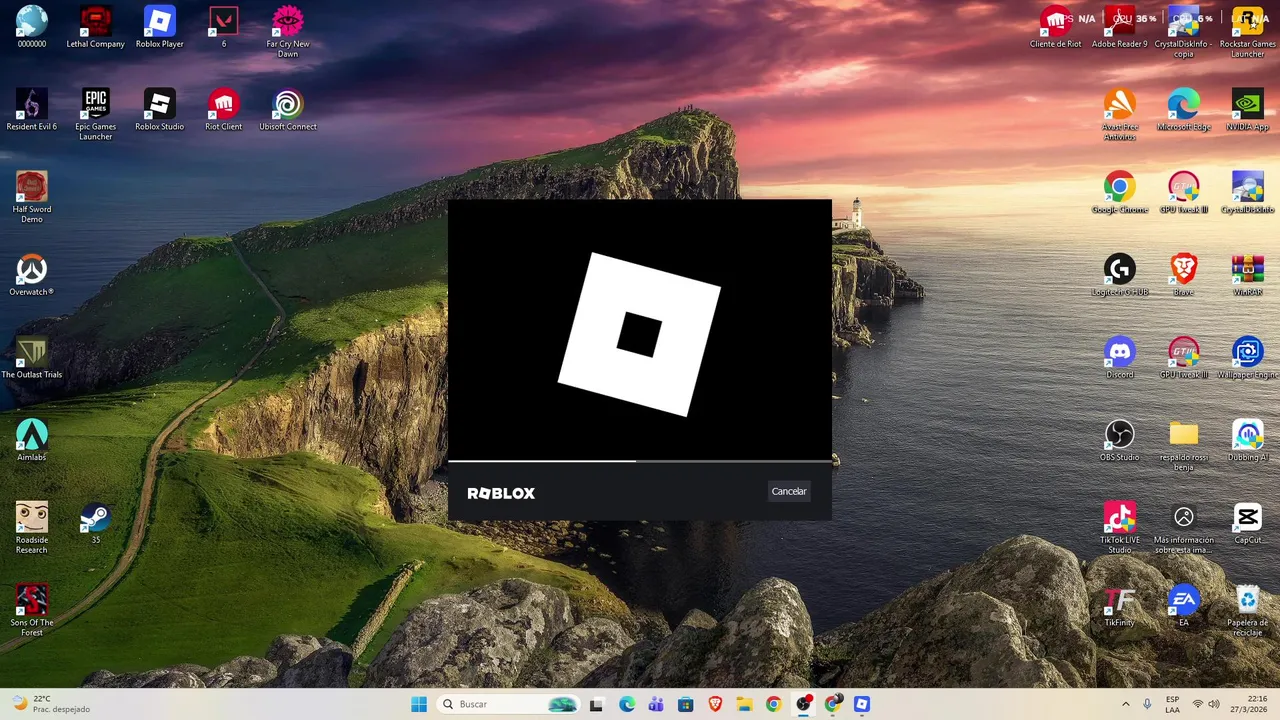Open Task View from the taskbar

pos(596,704)
